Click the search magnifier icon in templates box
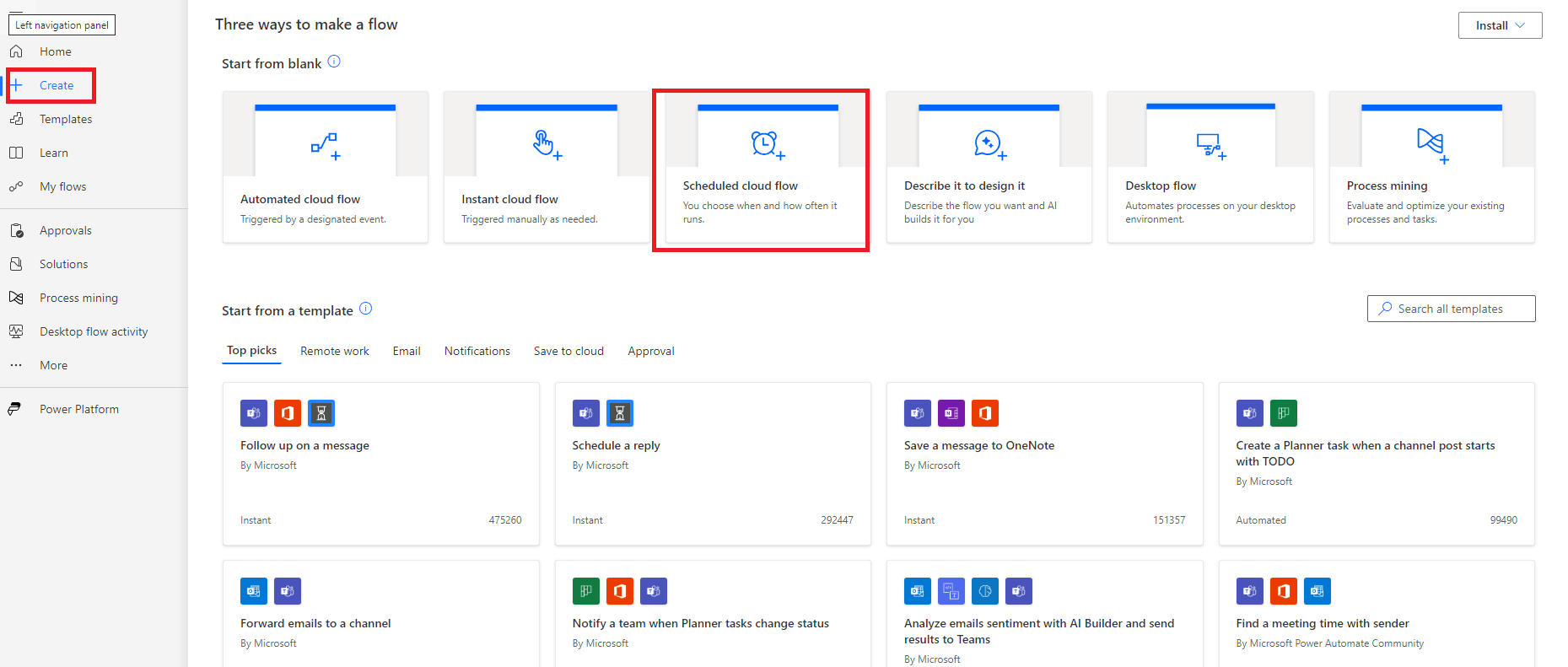The width and height of the screenshot is (1568, 667). coord(1385,309)
